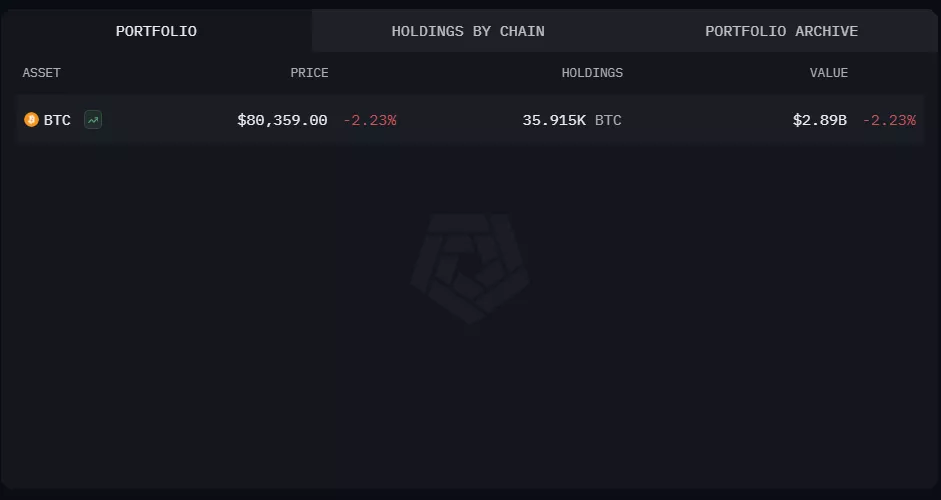This screenshot has width=941, height=500.
Task: Sort by the Holdings column header
Action: coord(592,73)
